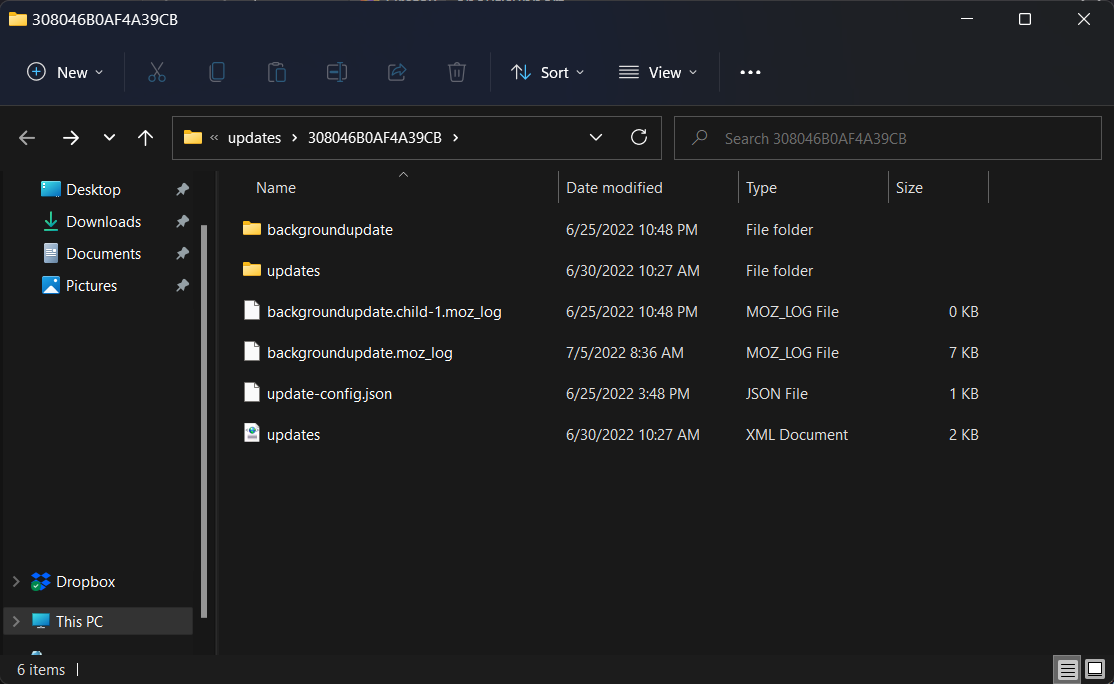
Task: Click the updates breadcrumb in address bar
Action: [x=254, y=138]
